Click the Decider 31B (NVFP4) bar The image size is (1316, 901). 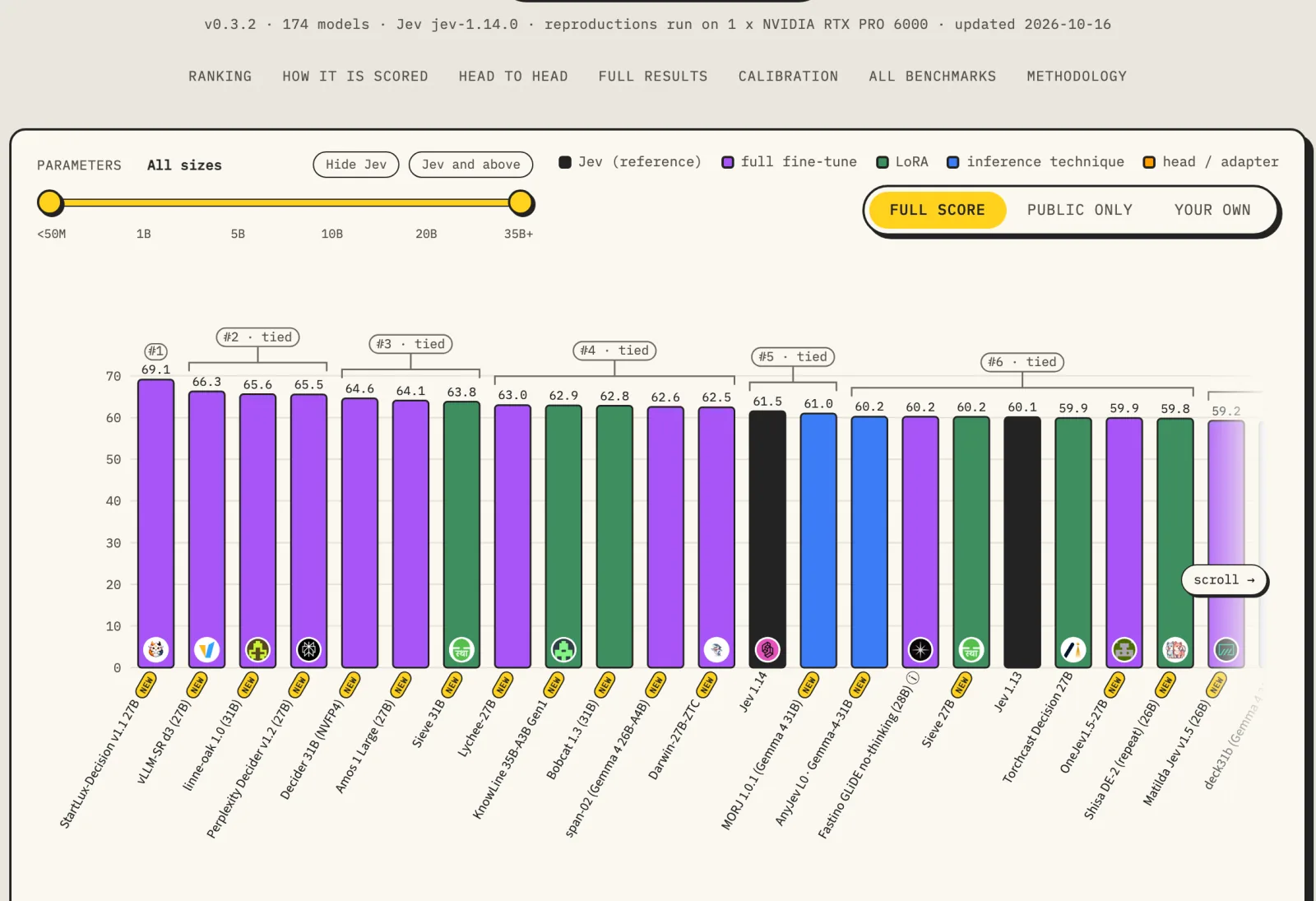coord(359,533)
